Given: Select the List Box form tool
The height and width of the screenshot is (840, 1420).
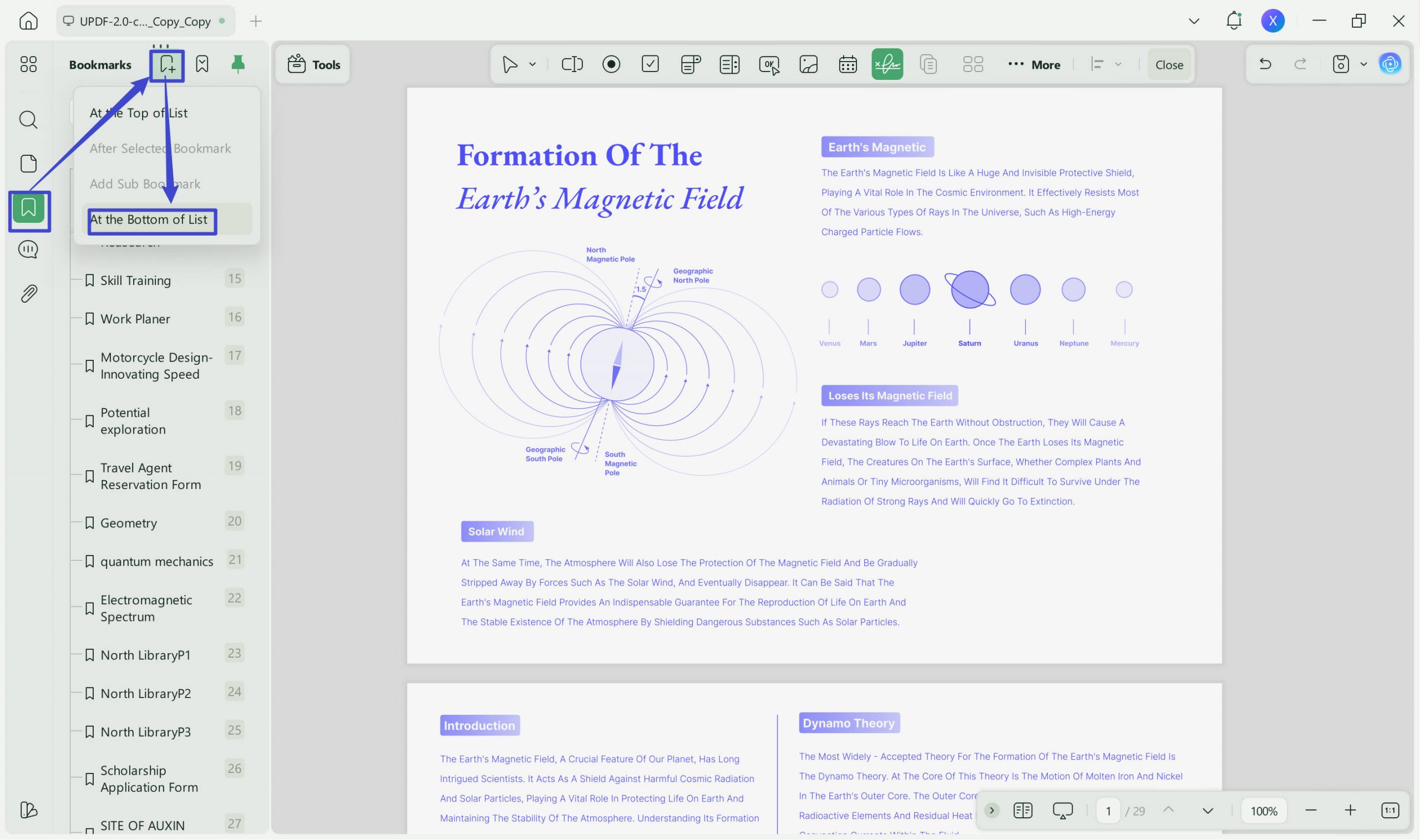Looking at the screenshot, I should (729, 64).
